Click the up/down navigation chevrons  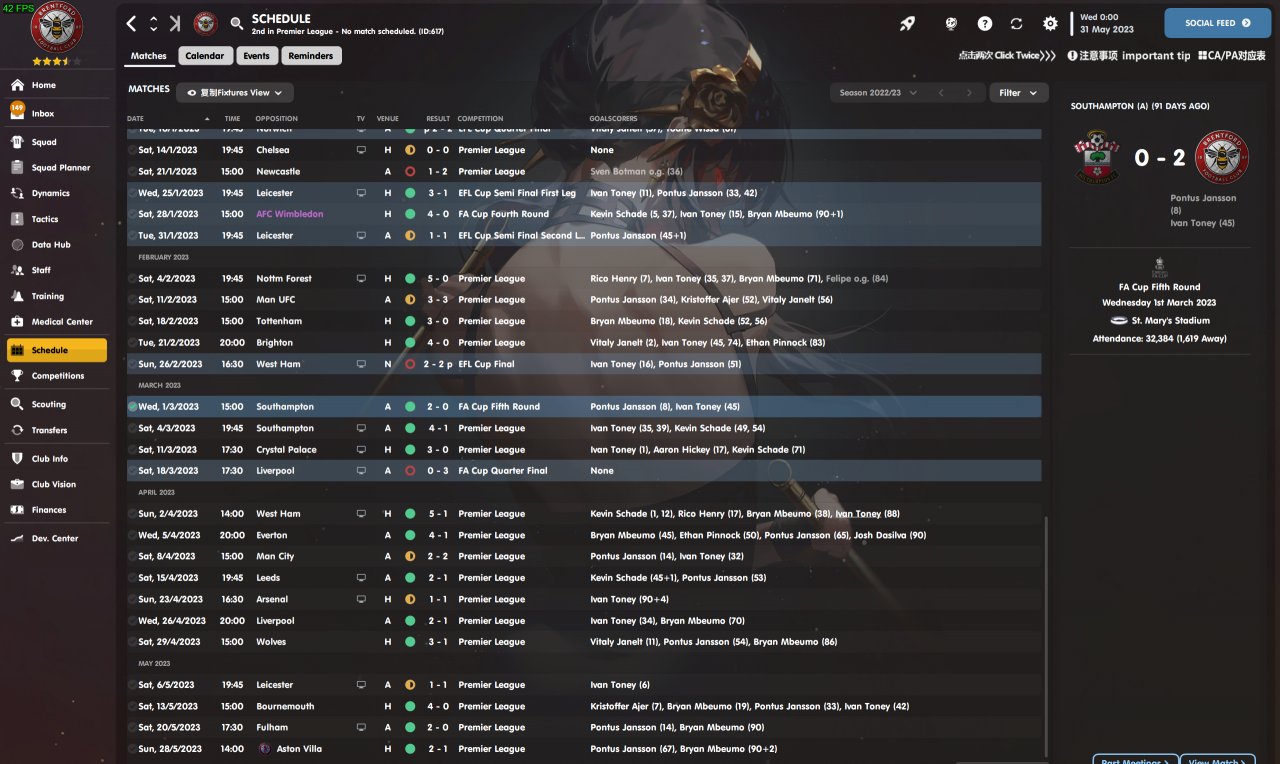point(153,23)
